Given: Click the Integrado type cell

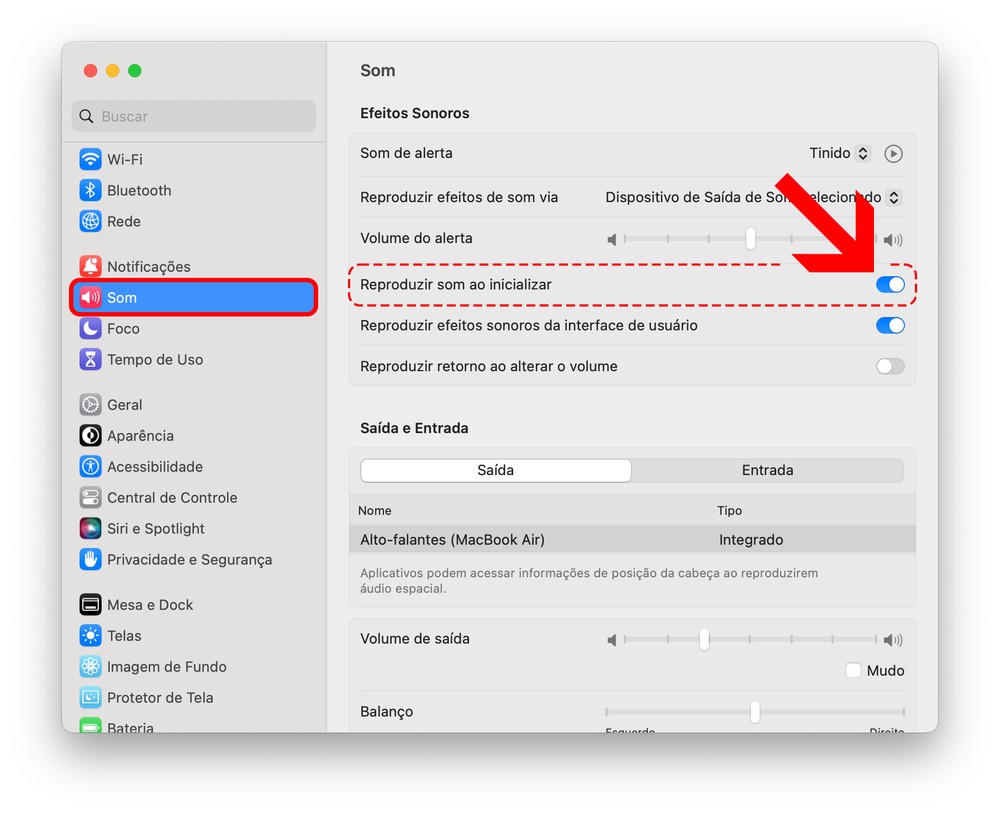Looking at the screenshot, I should tap(751, 540).
